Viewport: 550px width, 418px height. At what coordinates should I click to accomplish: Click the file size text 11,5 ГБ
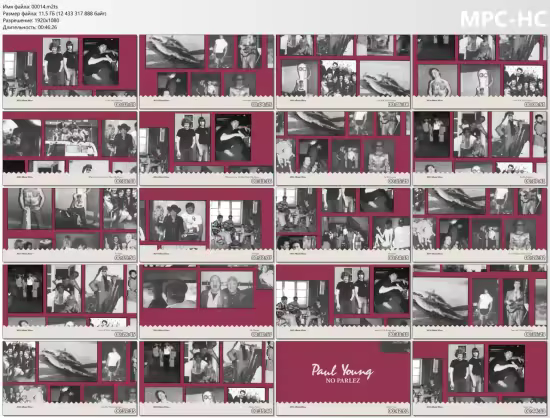coord(46,13)
